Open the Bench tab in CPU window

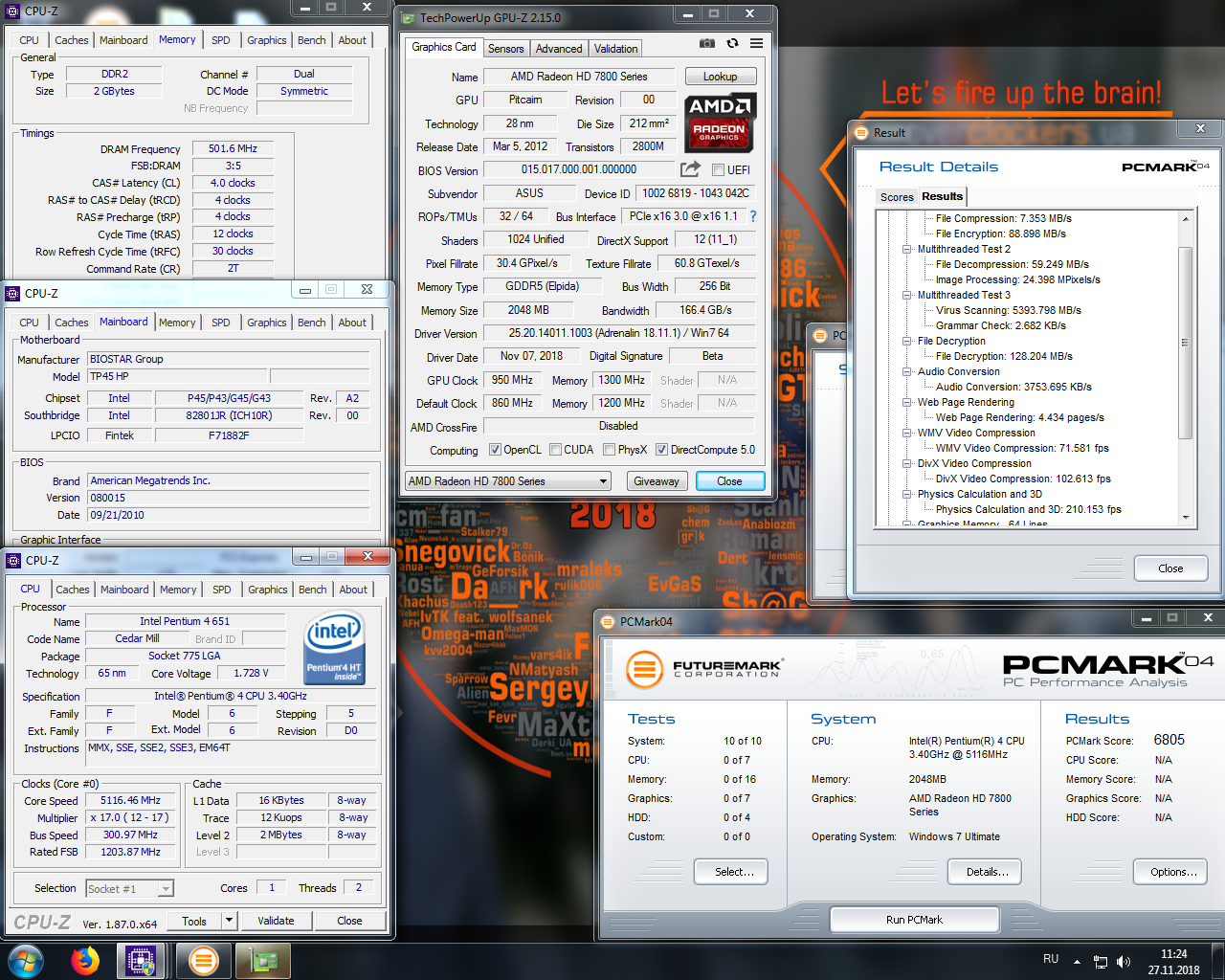[313, 590]
